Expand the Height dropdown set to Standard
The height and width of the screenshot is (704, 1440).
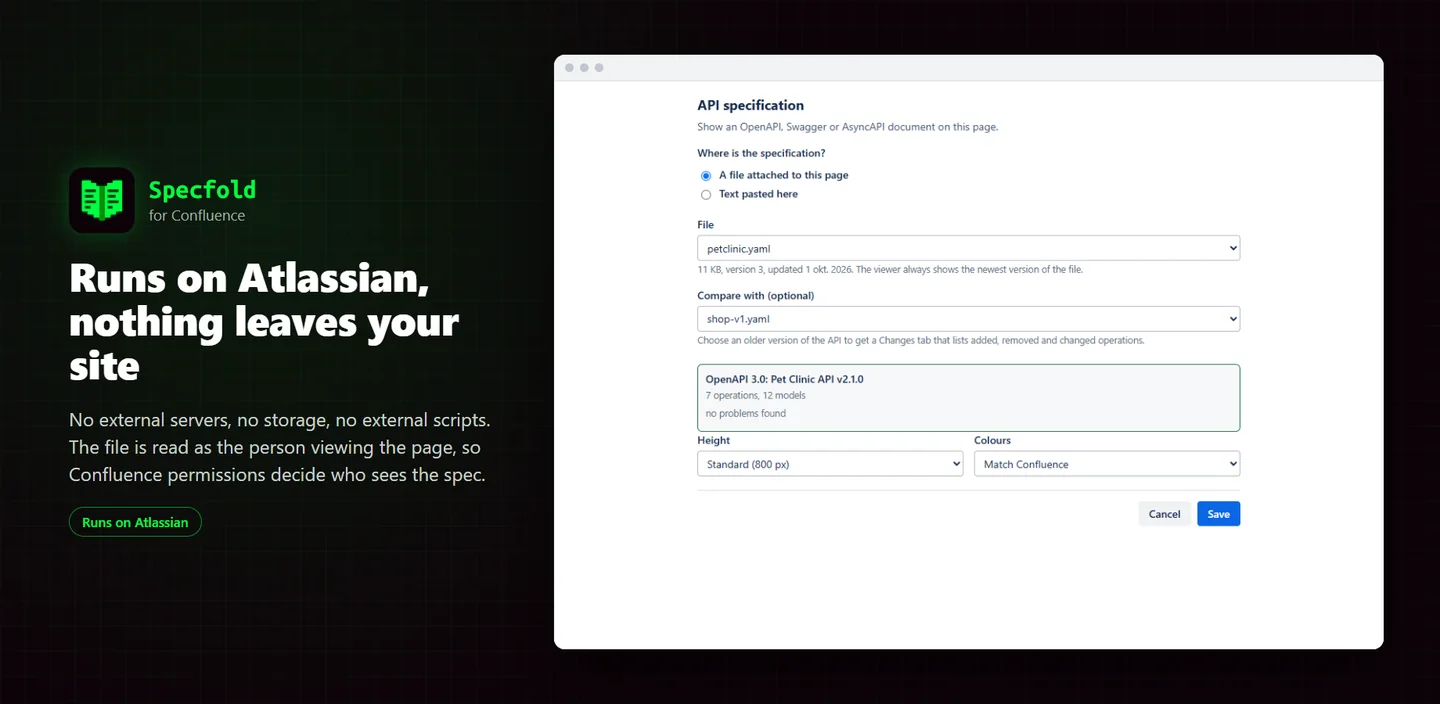point(830,464)
